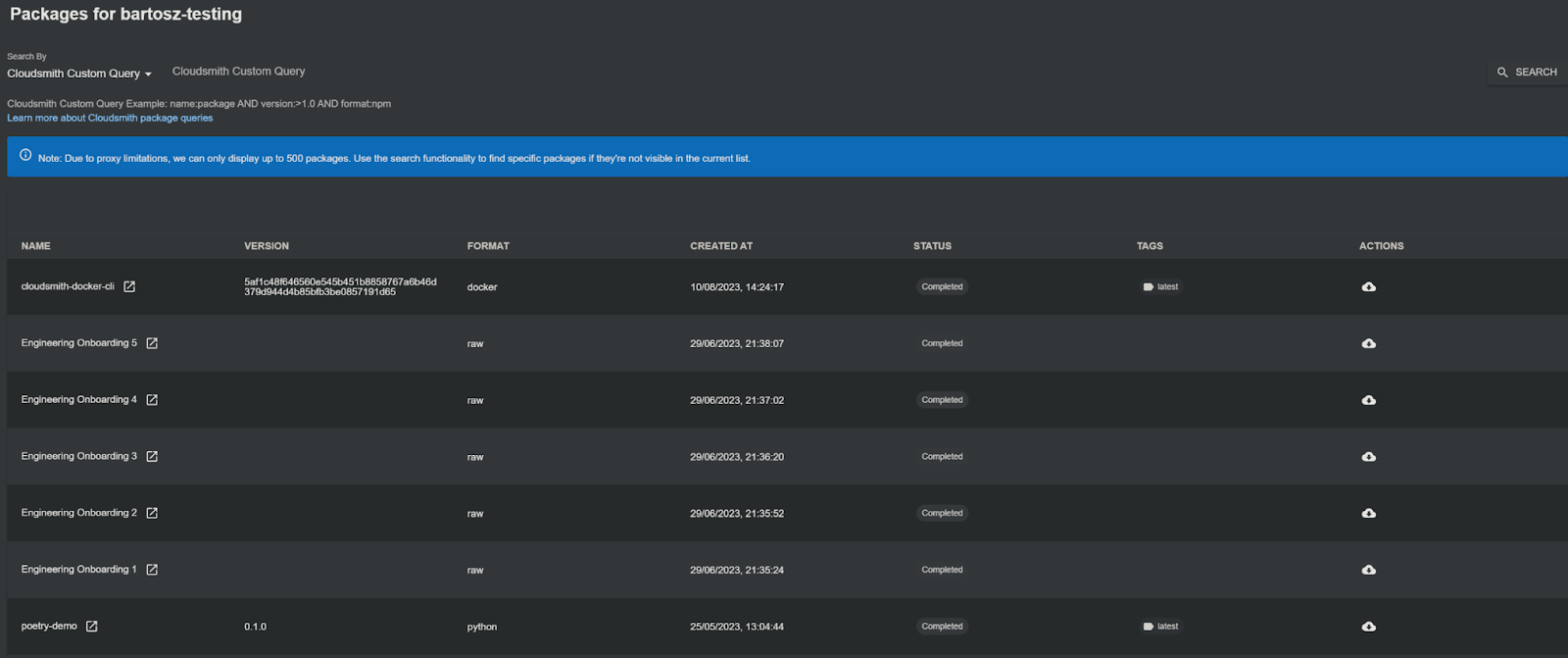Open external link for Engineering Onboarding 2
Image resolution: width=1568 pixels, height=658 pixels.
(x=152, y=513)
